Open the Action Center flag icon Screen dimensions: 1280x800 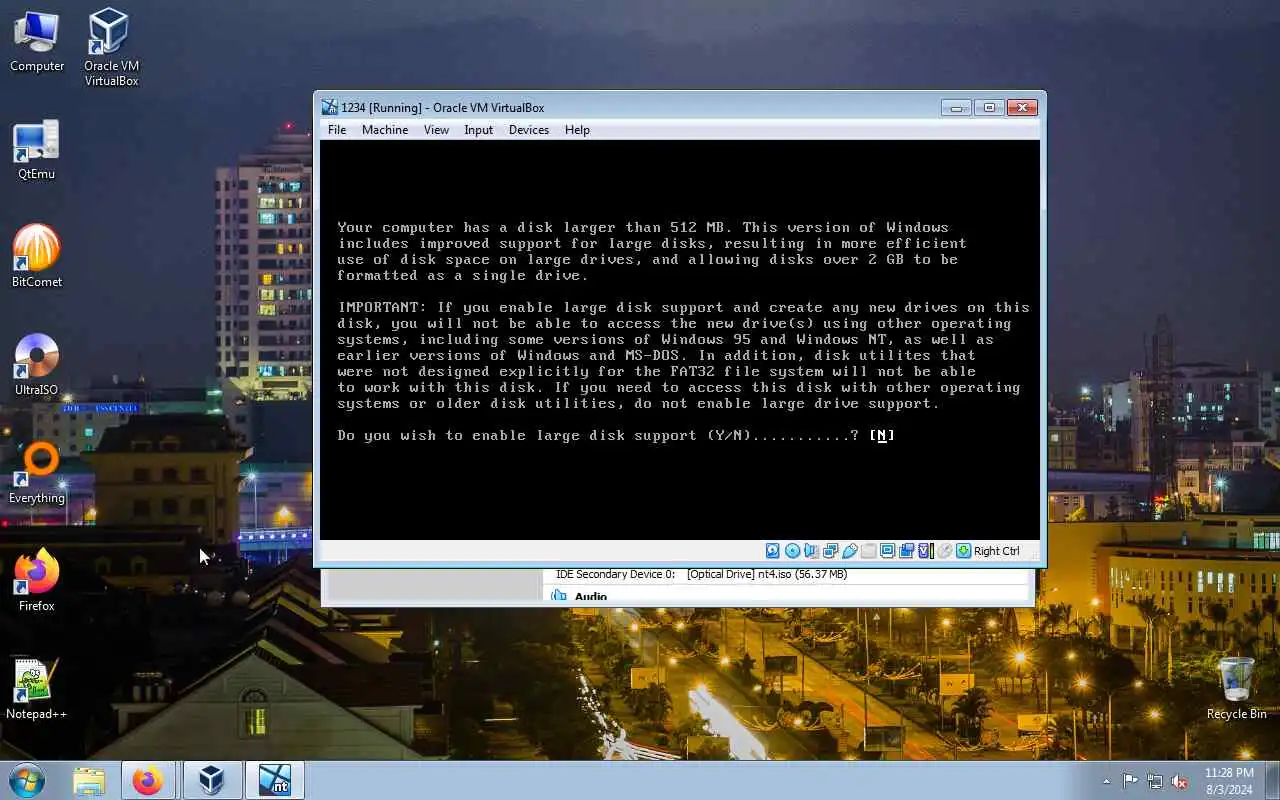coord(1130,781)
